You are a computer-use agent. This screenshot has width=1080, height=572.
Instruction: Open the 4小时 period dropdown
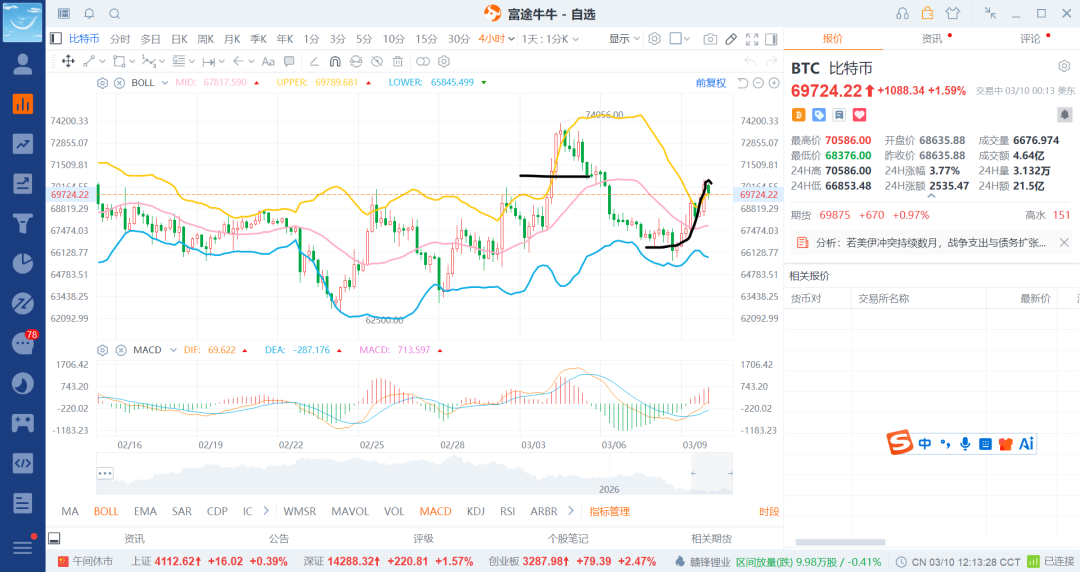(x=510, y=39)
